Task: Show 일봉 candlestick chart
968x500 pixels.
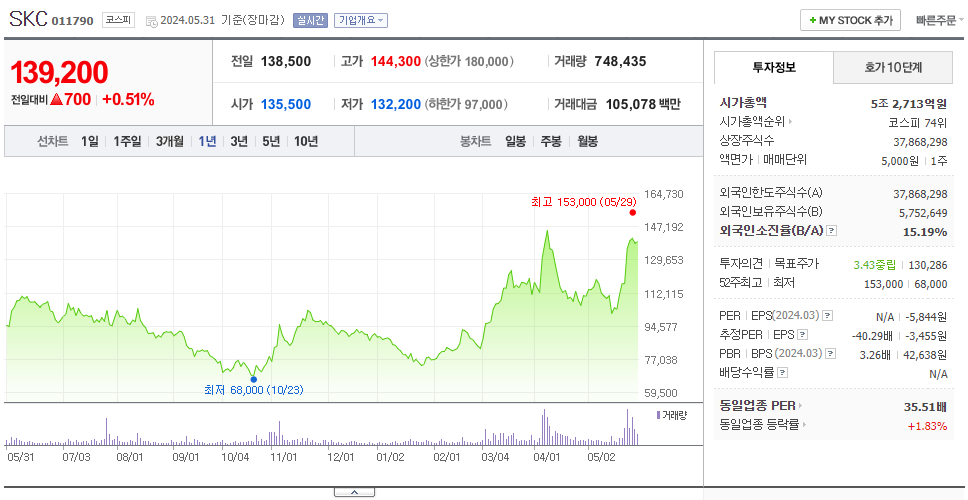Action: click(515, 141)
